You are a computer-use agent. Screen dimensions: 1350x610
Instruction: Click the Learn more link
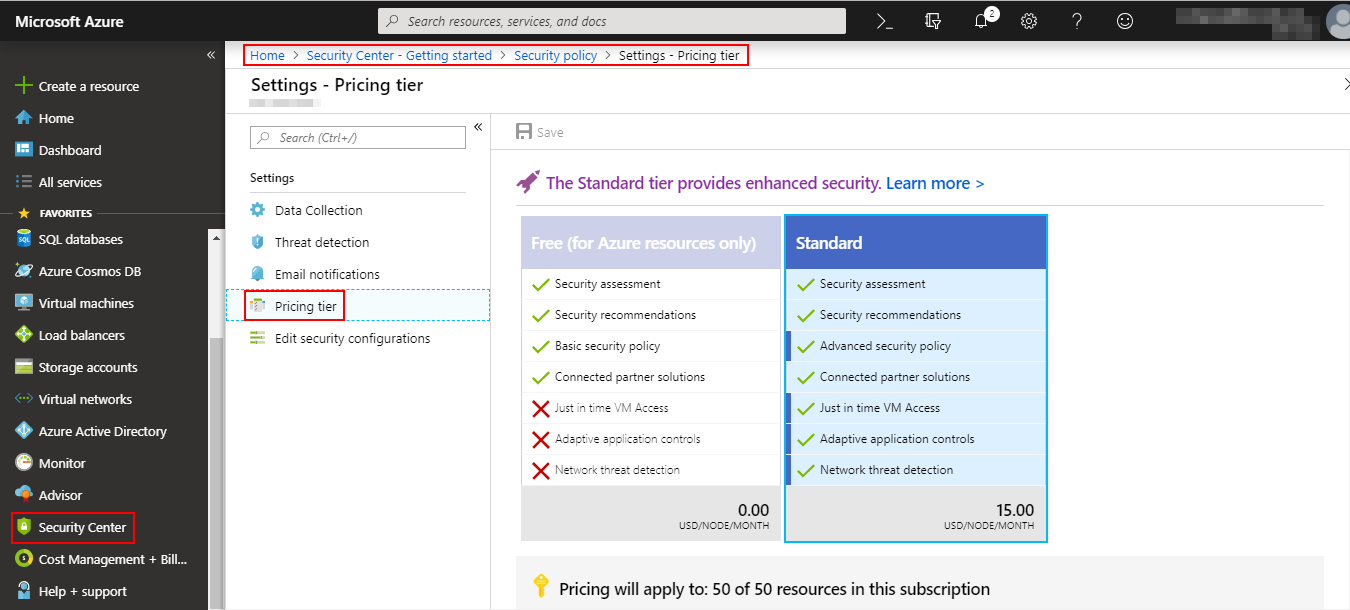[935, 183]
